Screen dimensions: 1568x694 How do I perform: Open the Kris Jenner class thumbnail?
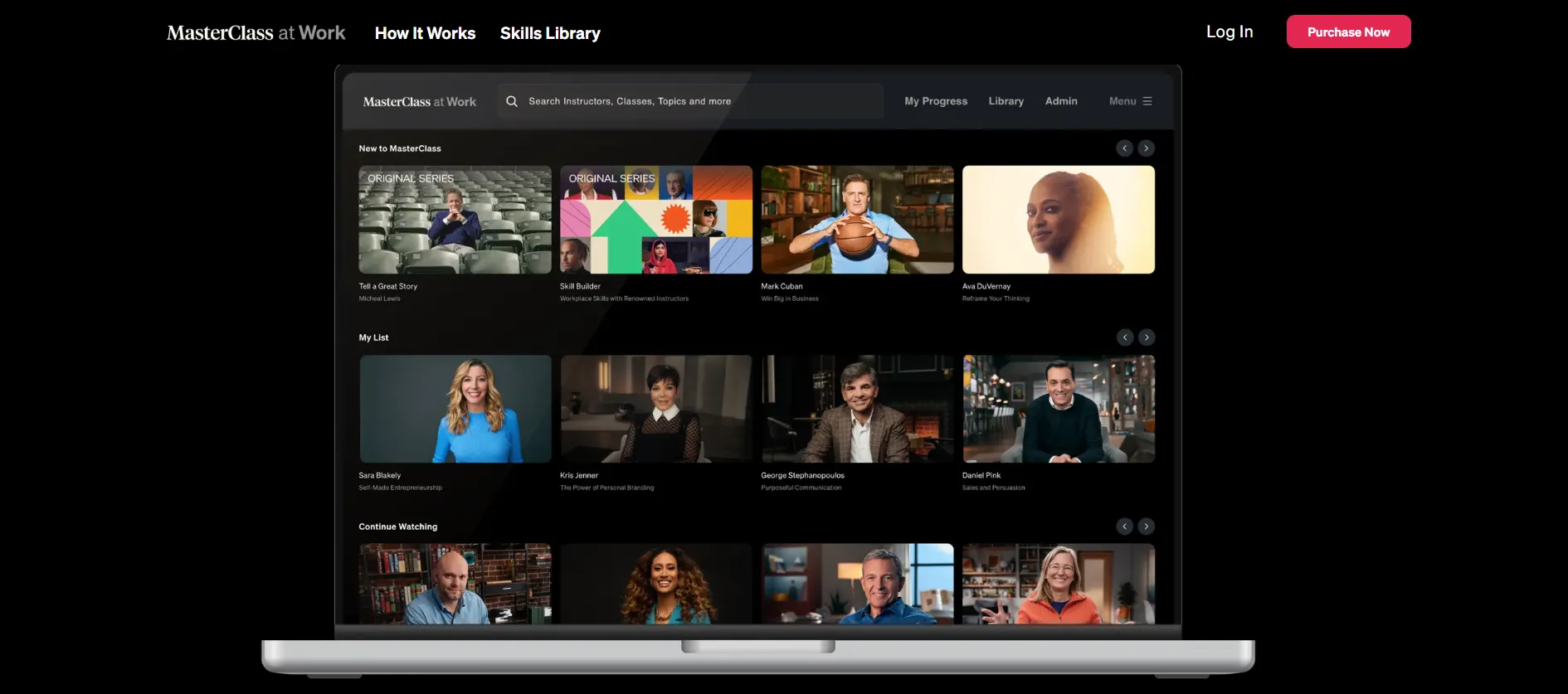656,409
